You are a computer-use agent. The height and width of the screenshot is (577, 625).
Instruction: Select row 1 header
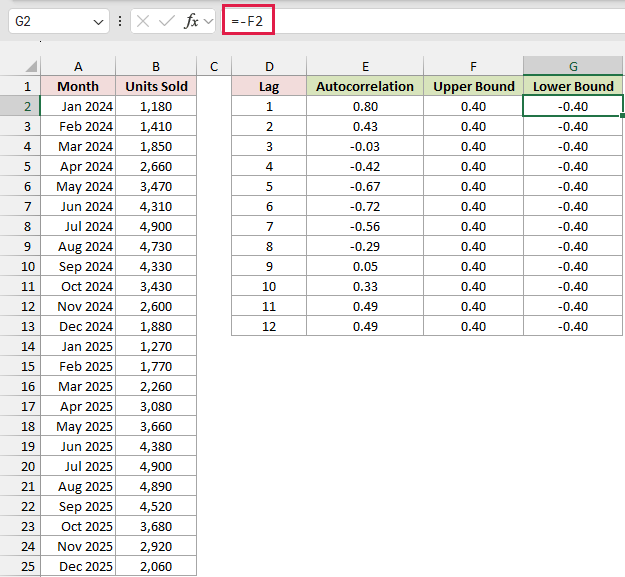tap(20, 86)
